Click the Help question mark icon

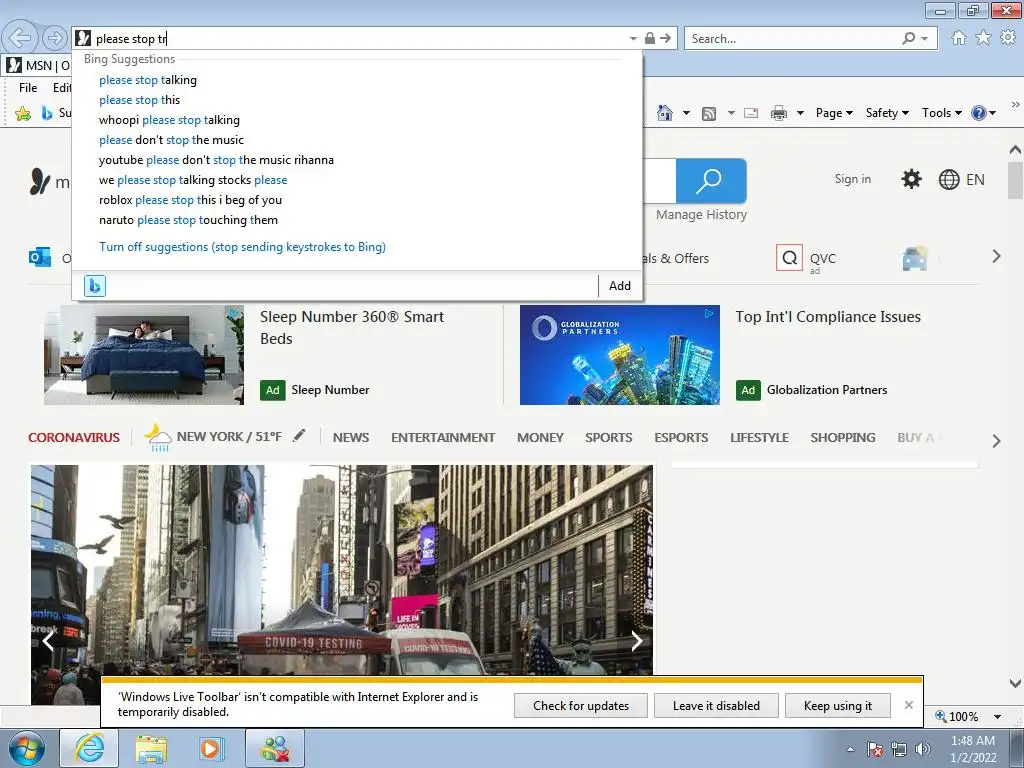click(x=978, y=113)
